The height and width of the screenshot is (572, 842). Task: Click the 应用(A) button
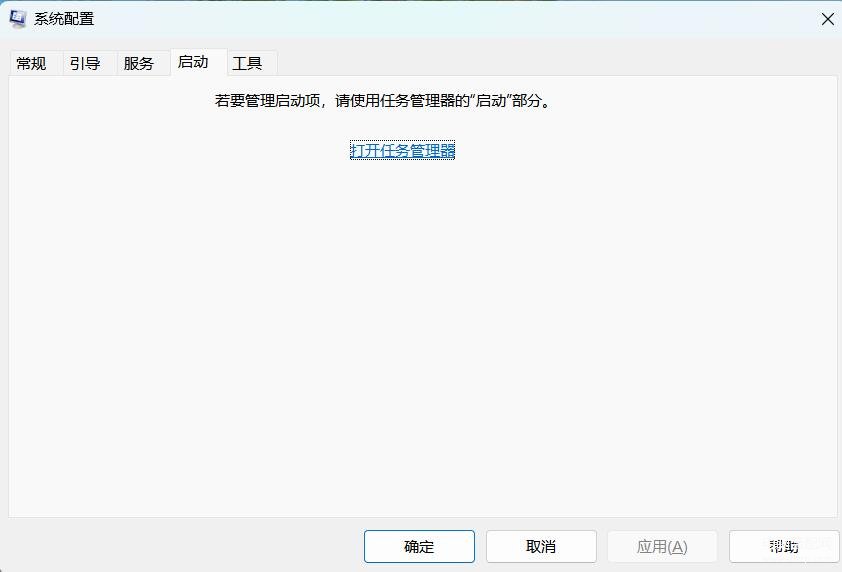pos(662,546)
